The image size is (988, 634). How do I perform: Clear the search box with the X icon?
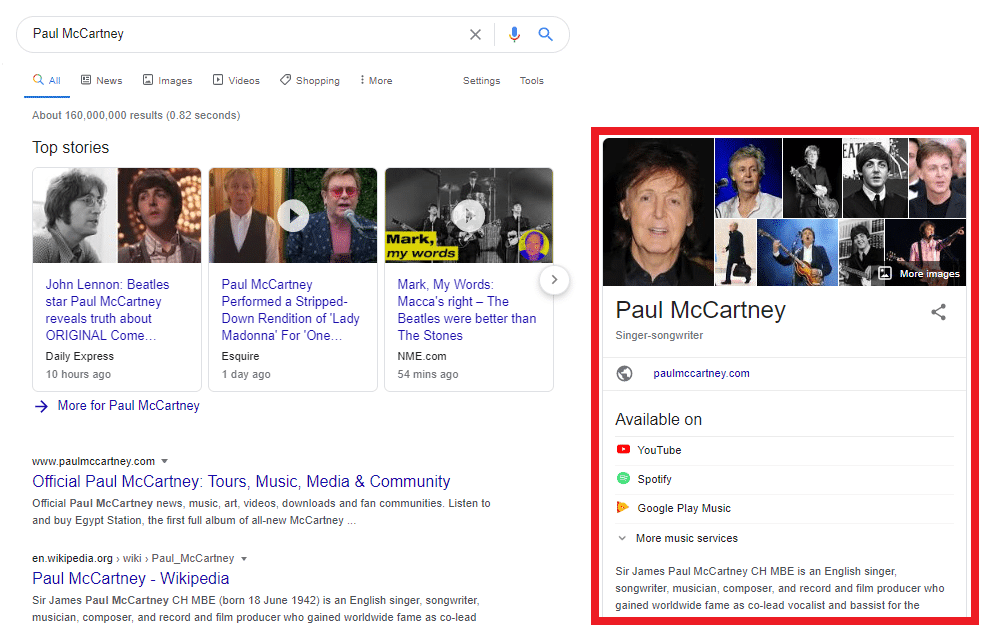click(475, 34)
